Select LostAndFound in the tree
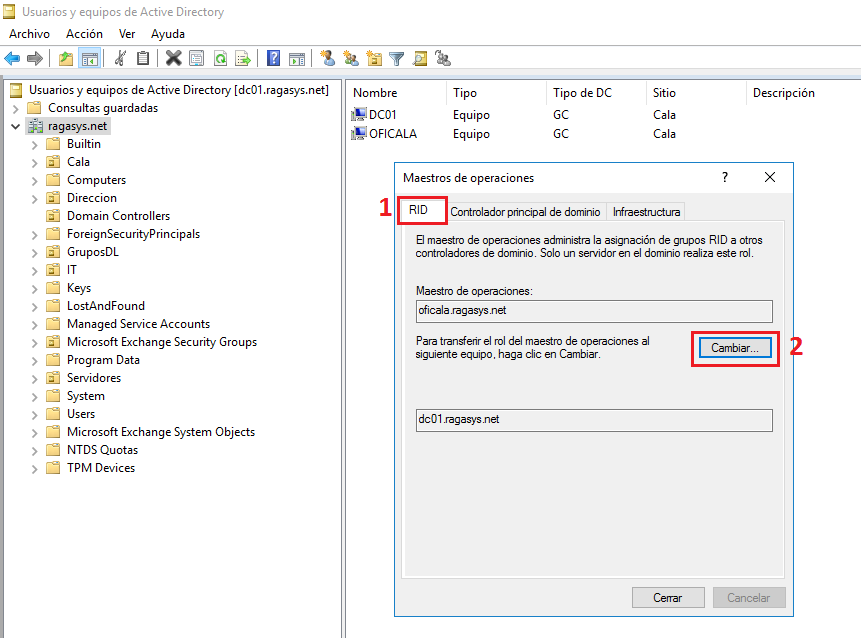Image resolution: width=861 pixels, height=638 pixels. (106, 306)
